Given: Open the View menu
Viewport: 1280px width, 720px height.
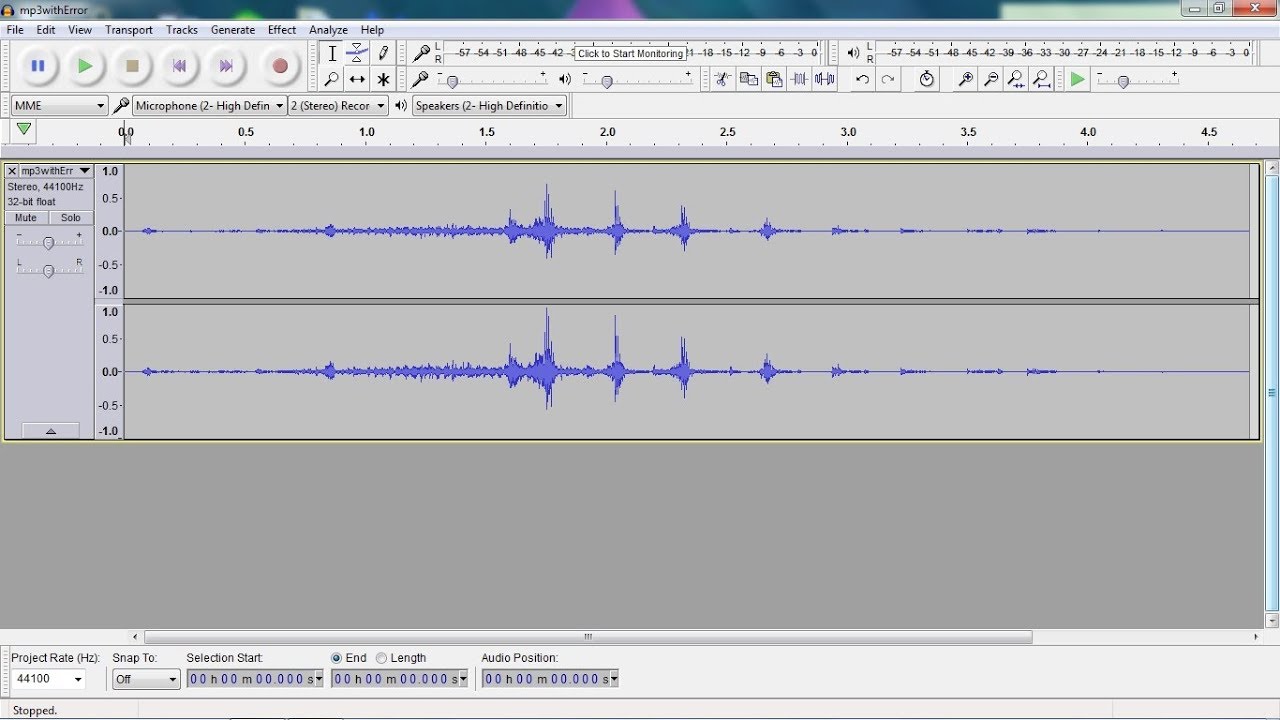Looking at the screenshot, I should (80, 30).
